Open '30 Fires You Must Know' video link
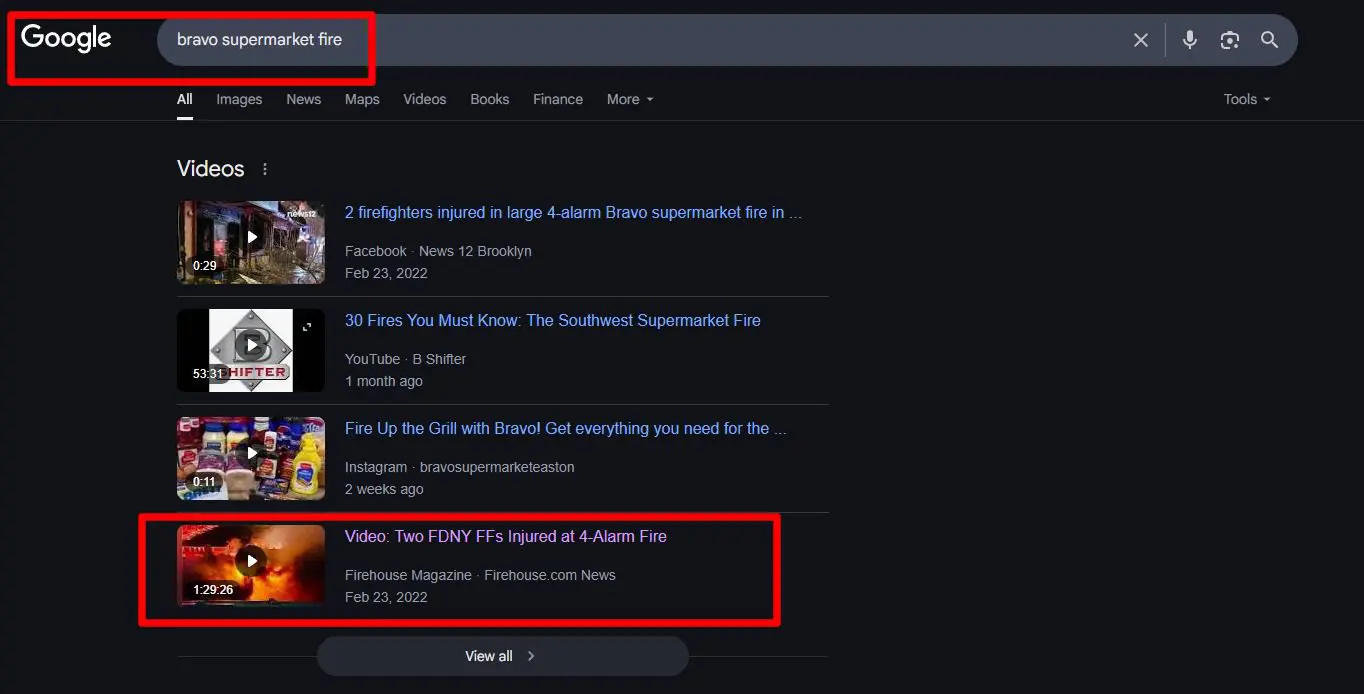The height and width of the screenshot is (694, 1364). pyautogui.click(x=553, y=320)
